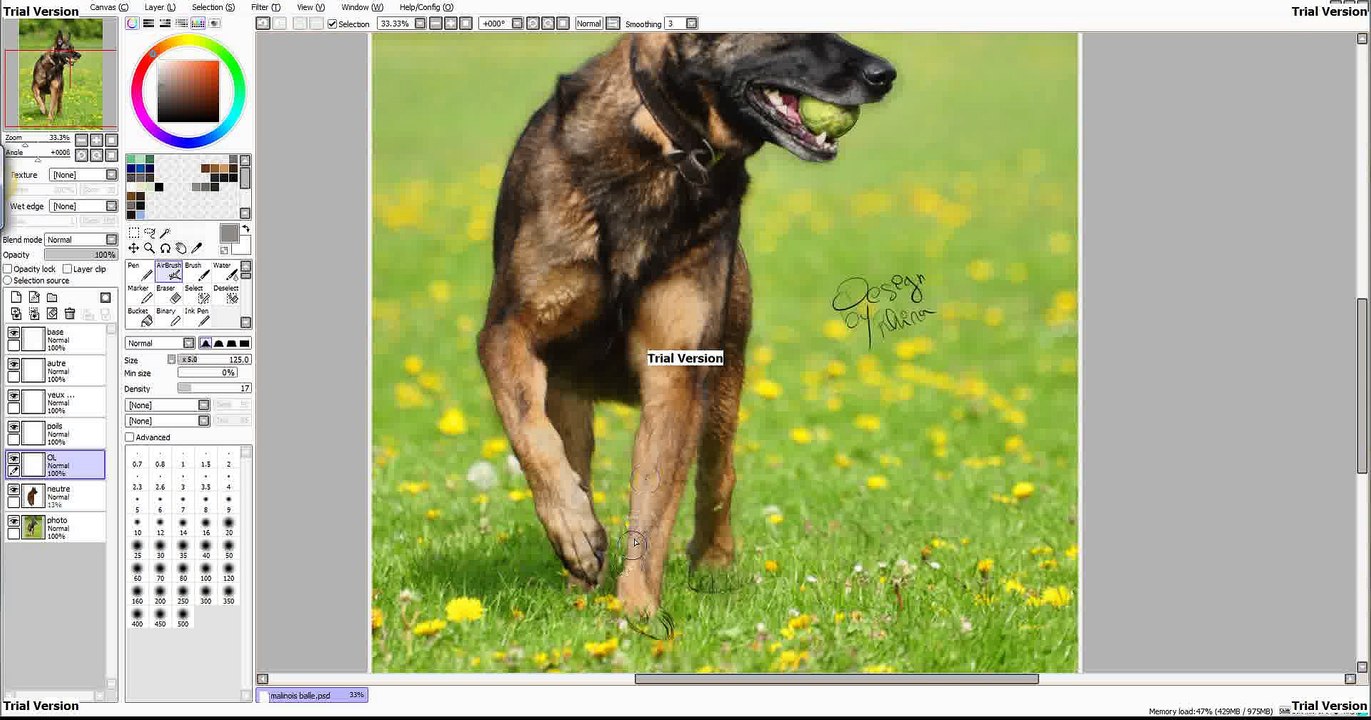Pick the eyedropper color picker tool
The width and height of the screenshot is (1371, 720).
click(197, 248)
